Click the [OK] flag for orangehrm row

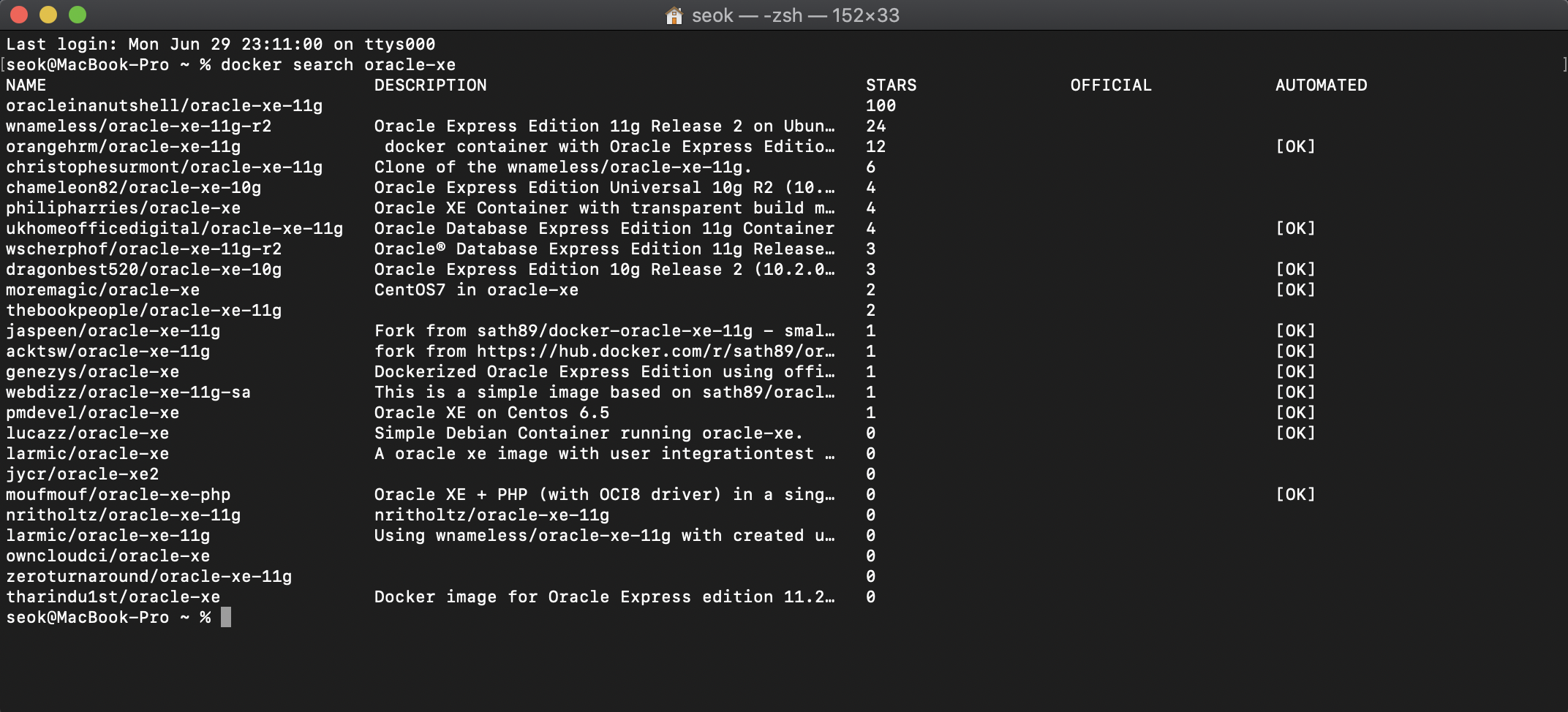1296,147
